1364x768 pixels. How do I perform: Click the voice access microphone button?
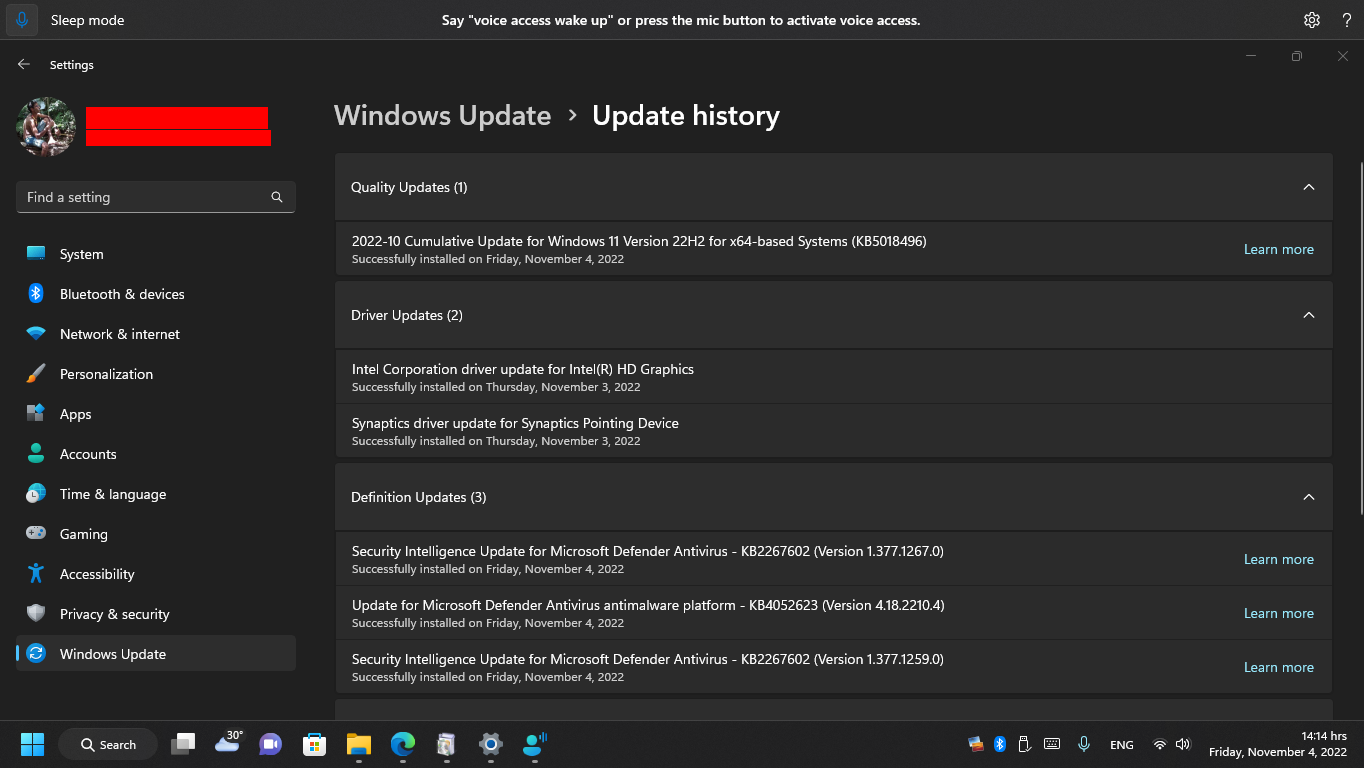[23, 20]
